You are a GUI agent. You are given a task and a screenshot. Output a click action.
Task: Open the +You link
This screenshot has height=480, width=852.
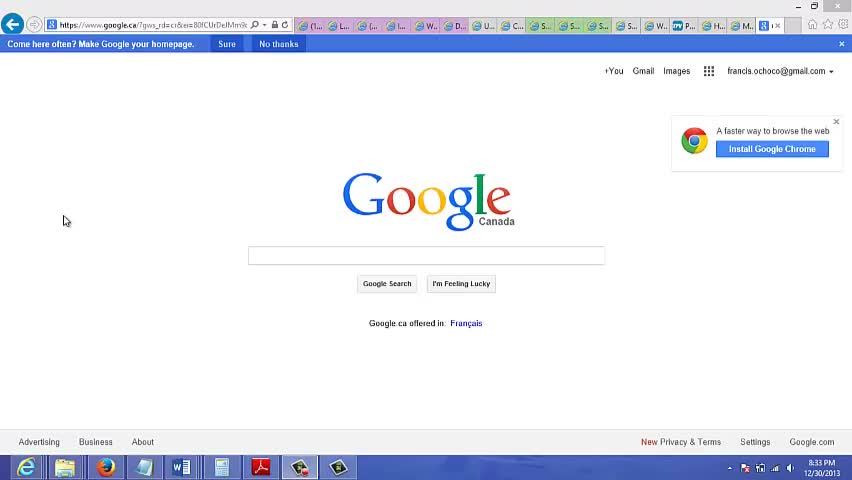pyautogui.click(x=614, y=71)
